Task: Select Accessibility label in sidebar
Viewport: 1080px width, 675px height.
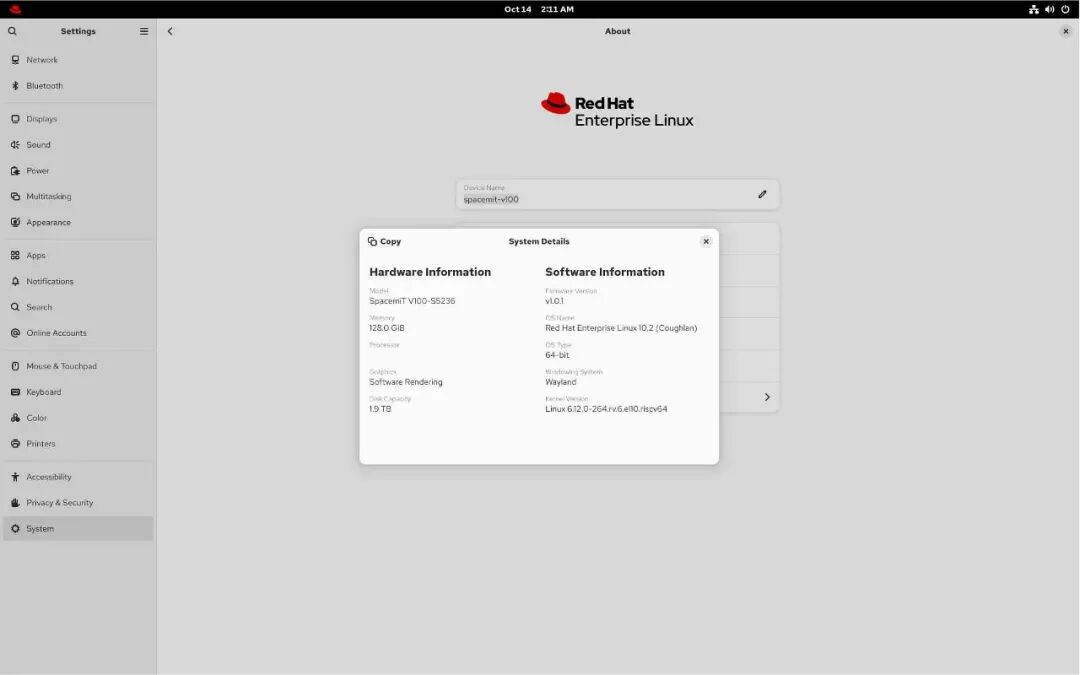Action: coord(49,477)
